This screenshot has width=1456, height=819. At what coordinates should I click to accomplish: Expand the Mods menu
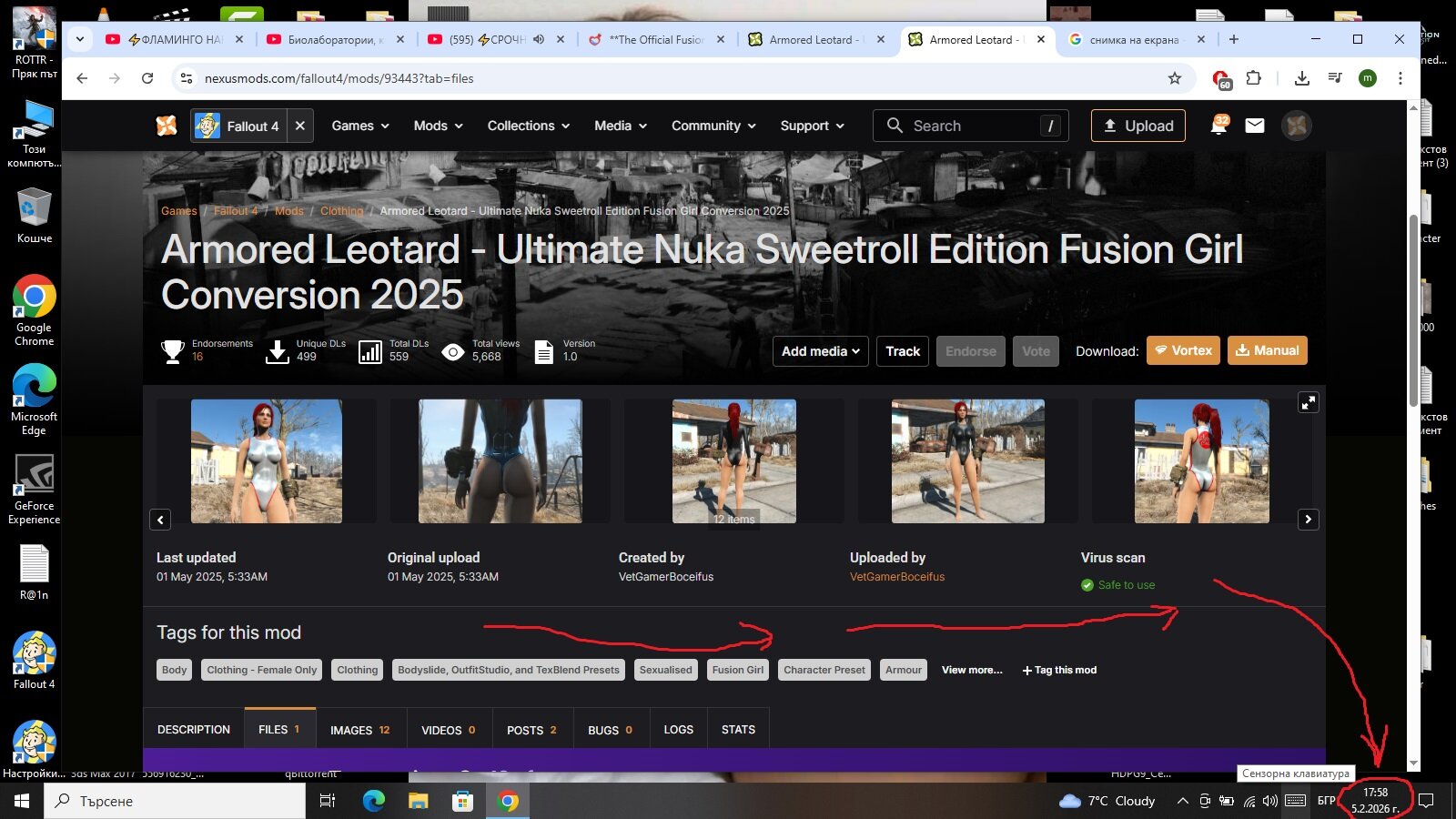439,126
